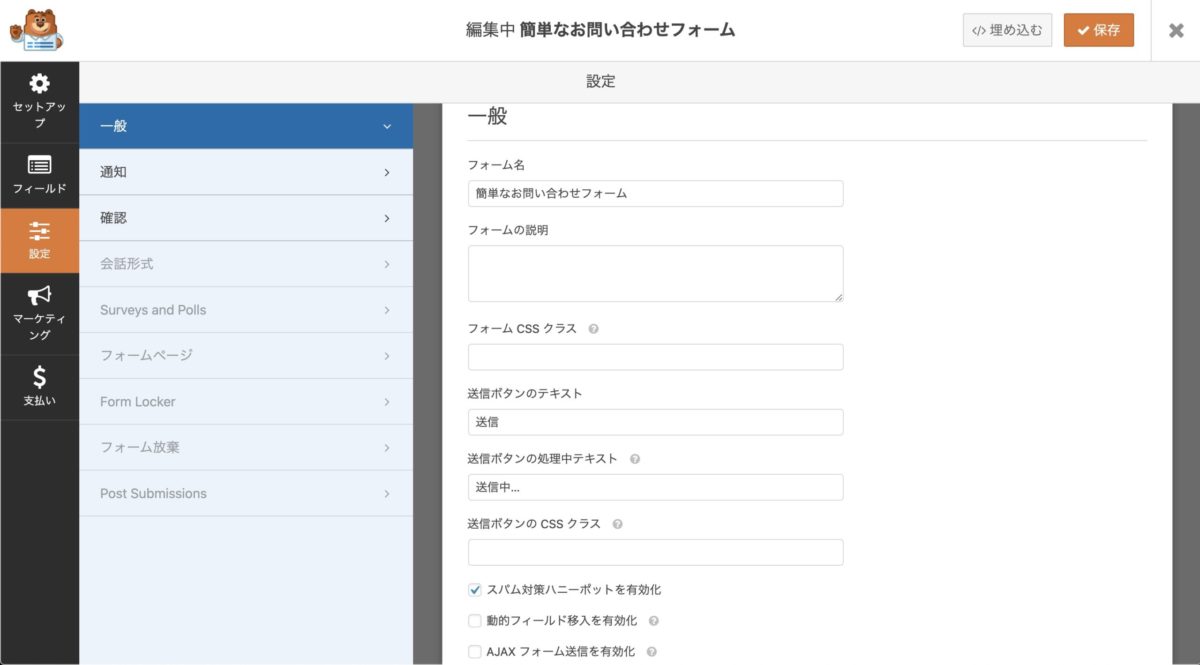Click help icon beside フォーム CSS クラス
Viewport: 1200px width, 665px height.
tap(593, 329)
